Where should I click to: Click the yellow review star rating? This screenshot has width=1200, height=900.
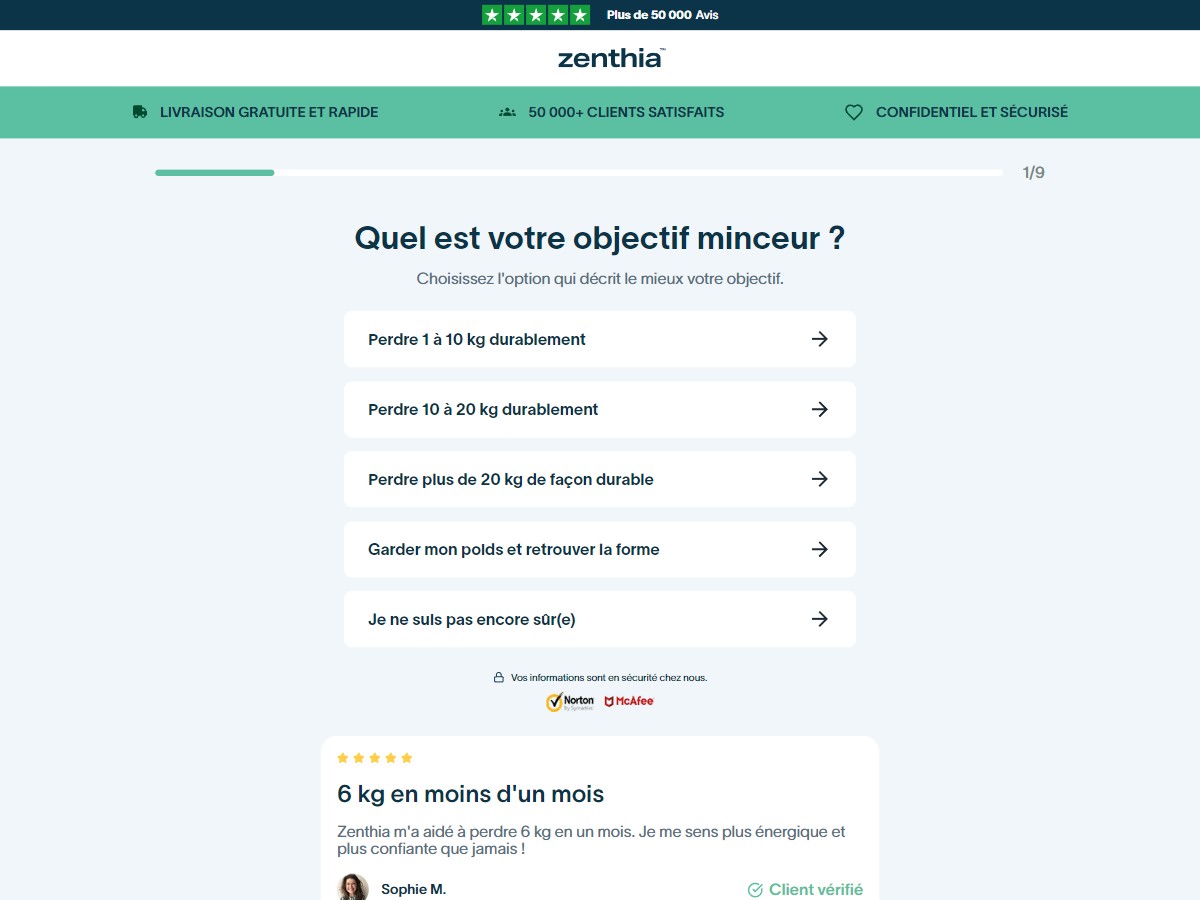click(375, 758)
